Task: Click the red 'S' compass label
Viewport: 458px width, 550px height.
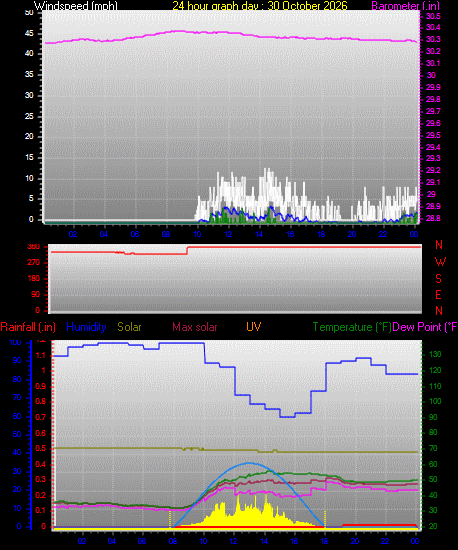Action: coord(438,279)
